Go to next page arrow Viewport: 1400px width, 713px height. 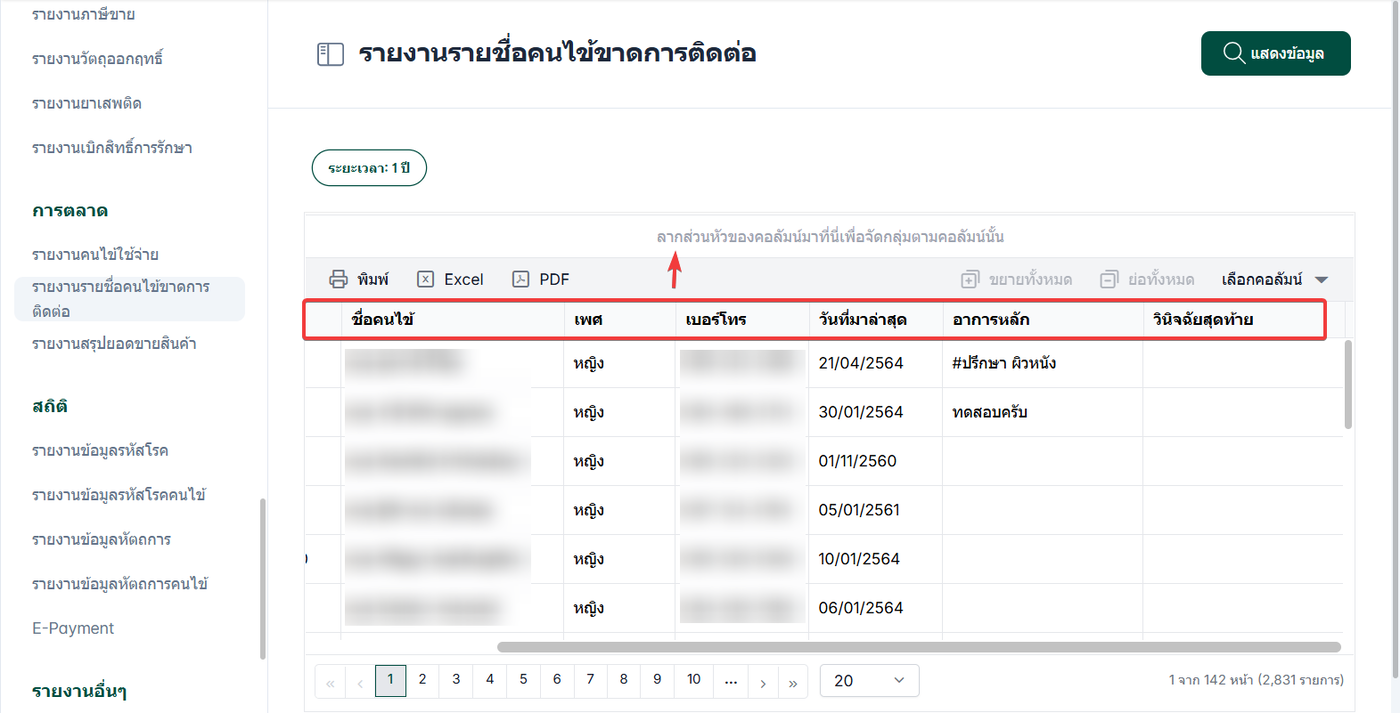(763, 682)
